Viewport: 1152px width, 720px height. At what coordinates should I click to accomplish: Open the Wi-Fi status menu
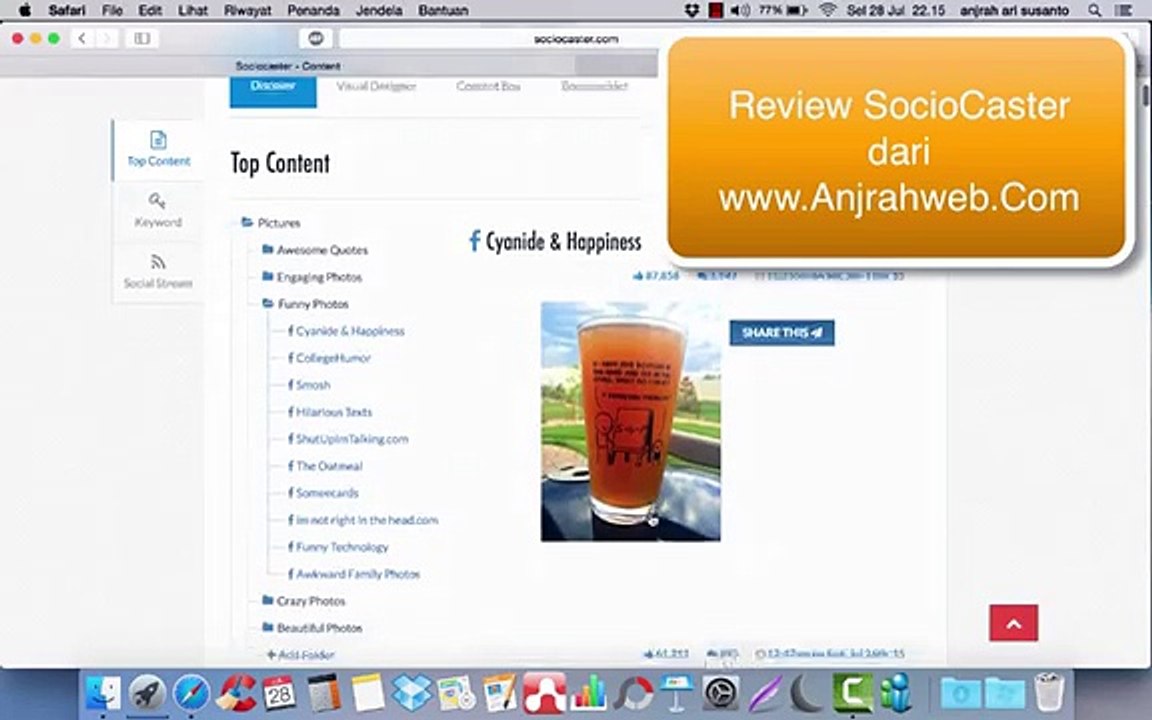click(828, 10)
